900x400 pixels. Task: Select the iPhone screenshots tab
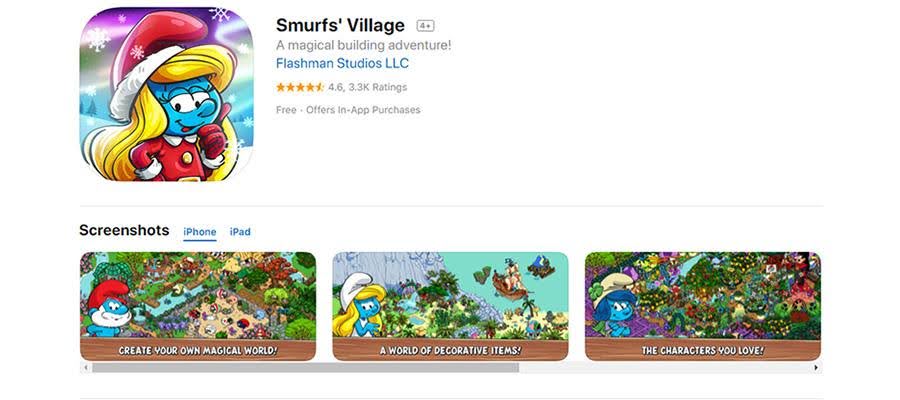[200, 232]
